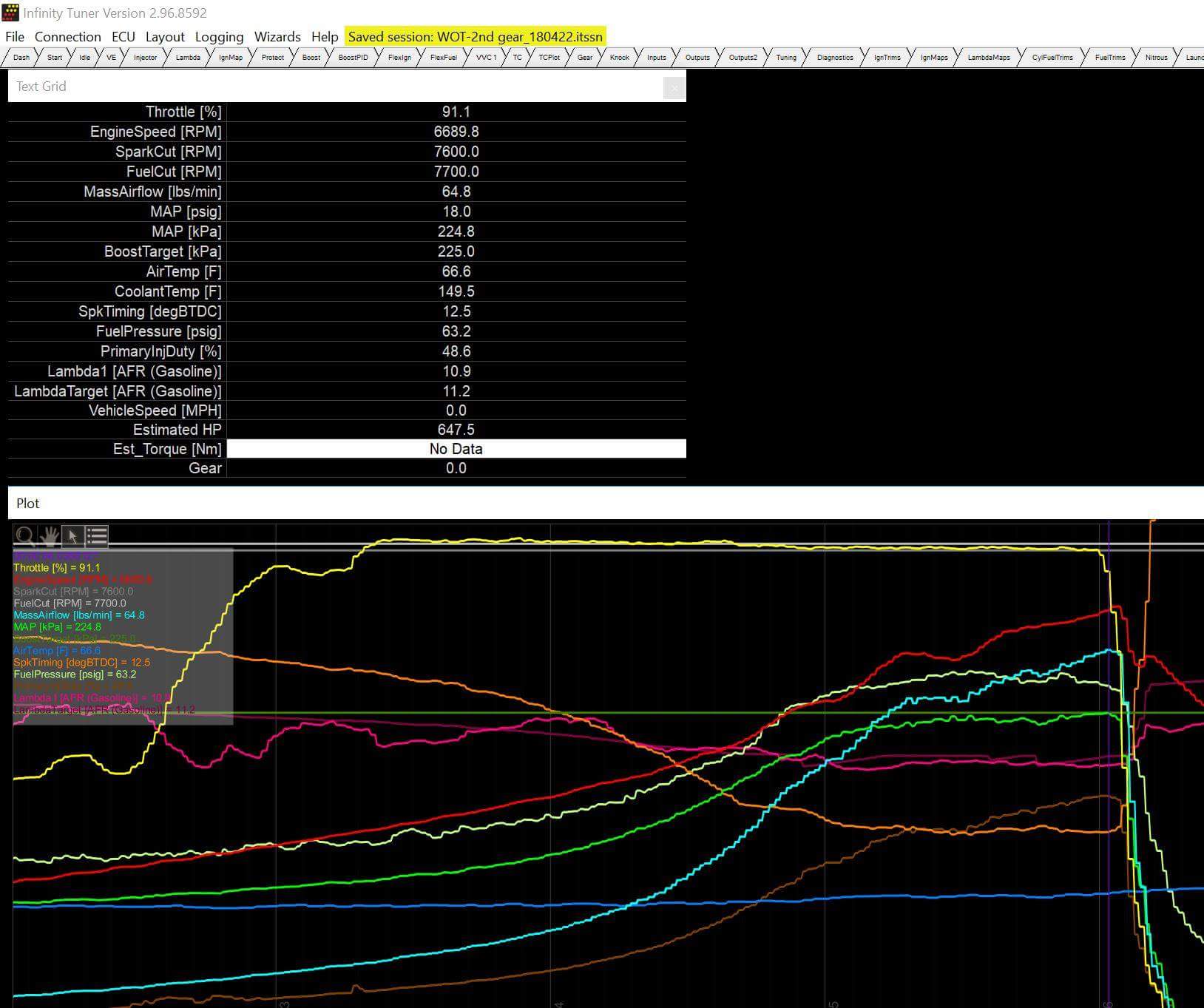Image resolution: width=1204 pixels, height=1008 pixels.
Task: Click the EngineSpeed value 6689.8 cell
Action: 456,132
